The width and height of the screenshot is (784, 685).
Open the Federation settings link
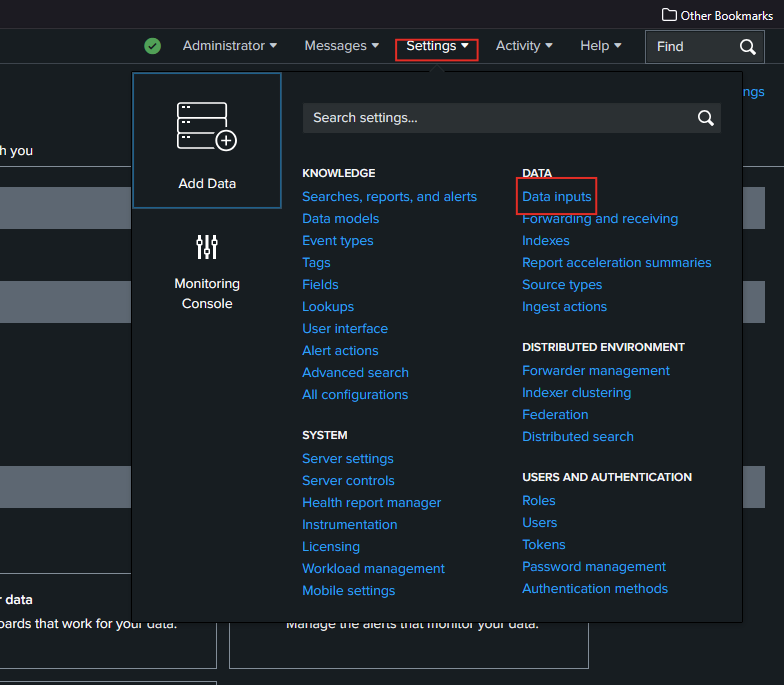coord(555,414)
